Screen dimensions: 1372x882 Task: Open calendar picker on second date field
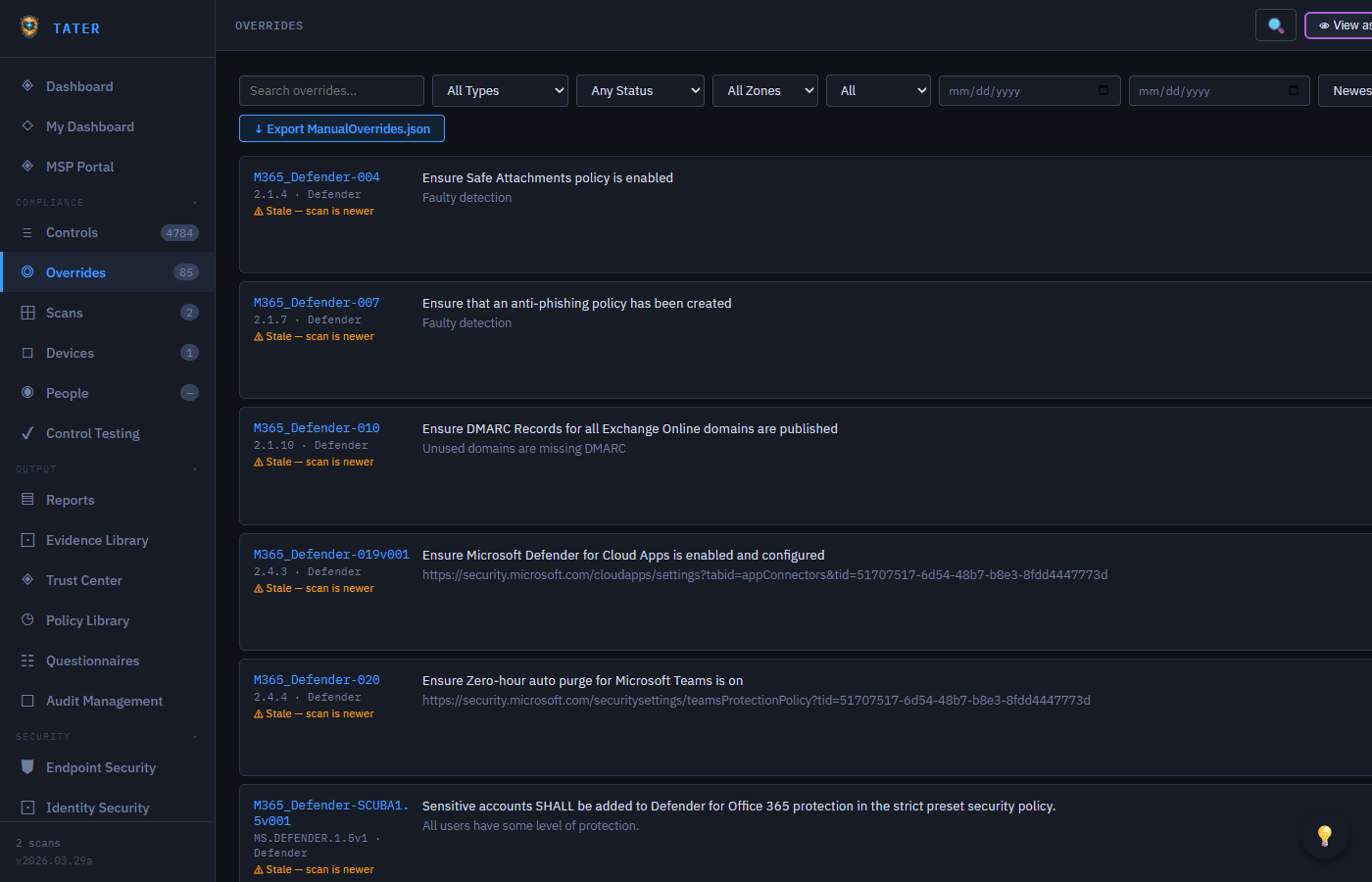[1294, 90]
